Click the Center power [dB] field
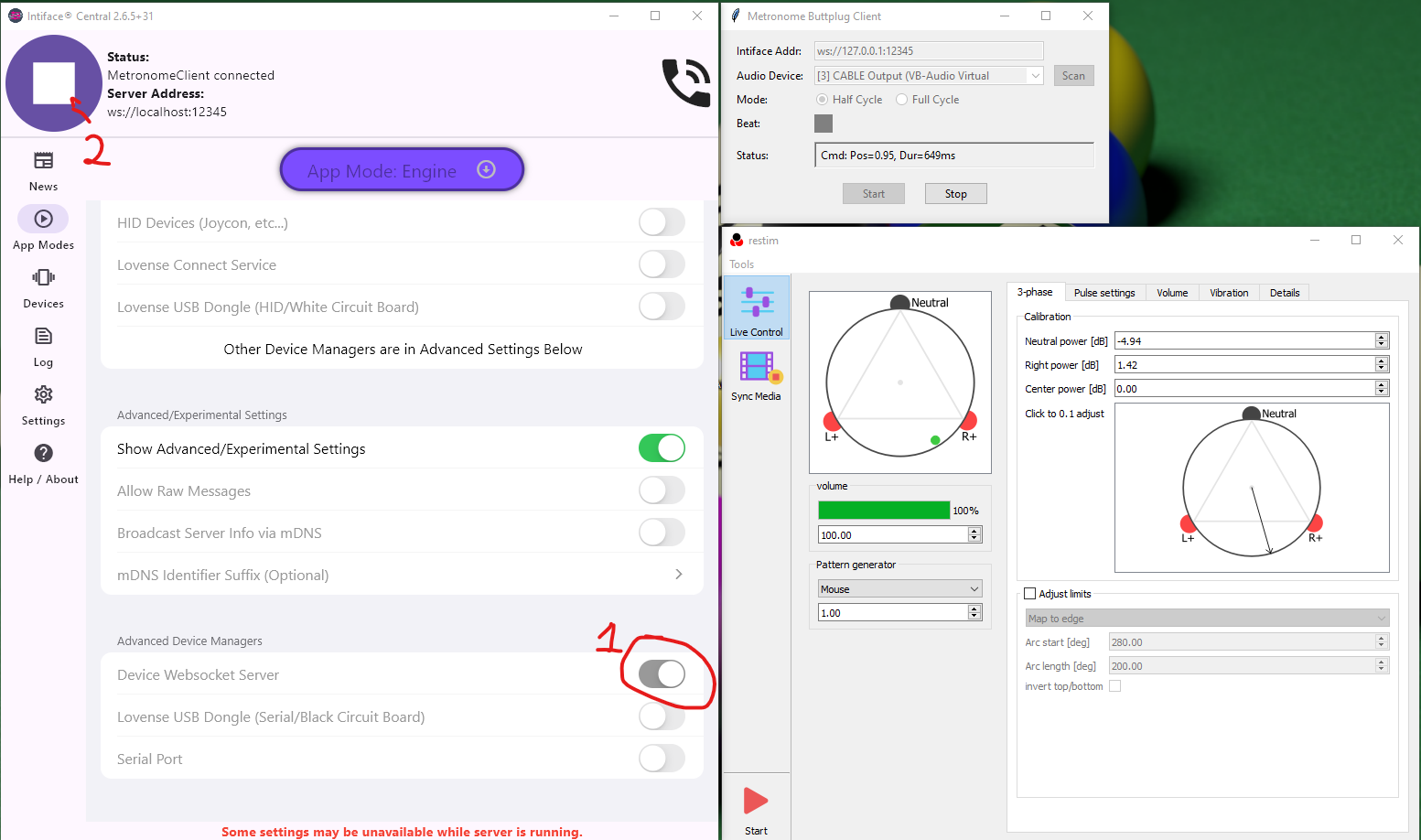 pyautogui.click(x=1244, y=389)
